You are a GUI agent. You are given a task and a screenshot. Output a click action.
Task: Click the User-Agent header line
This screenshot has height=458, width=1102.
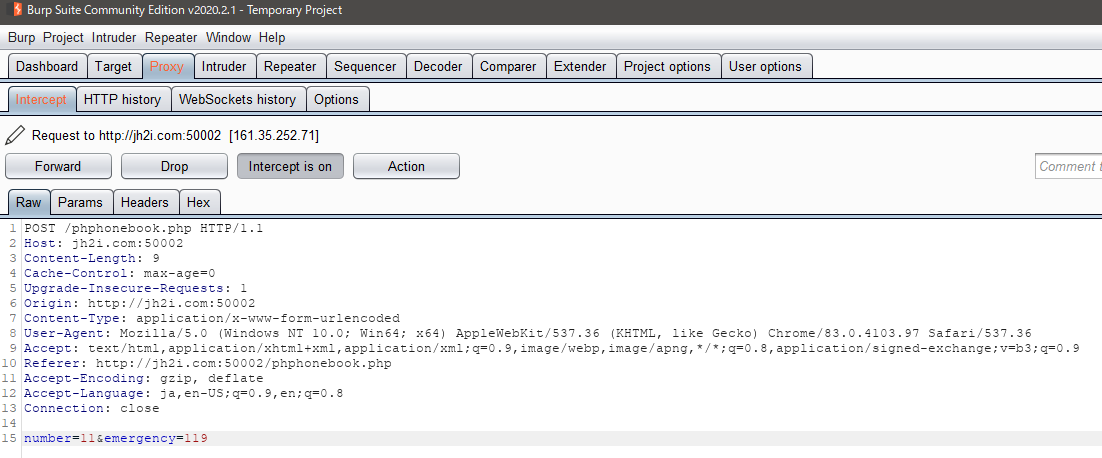(x=528, y=333)
